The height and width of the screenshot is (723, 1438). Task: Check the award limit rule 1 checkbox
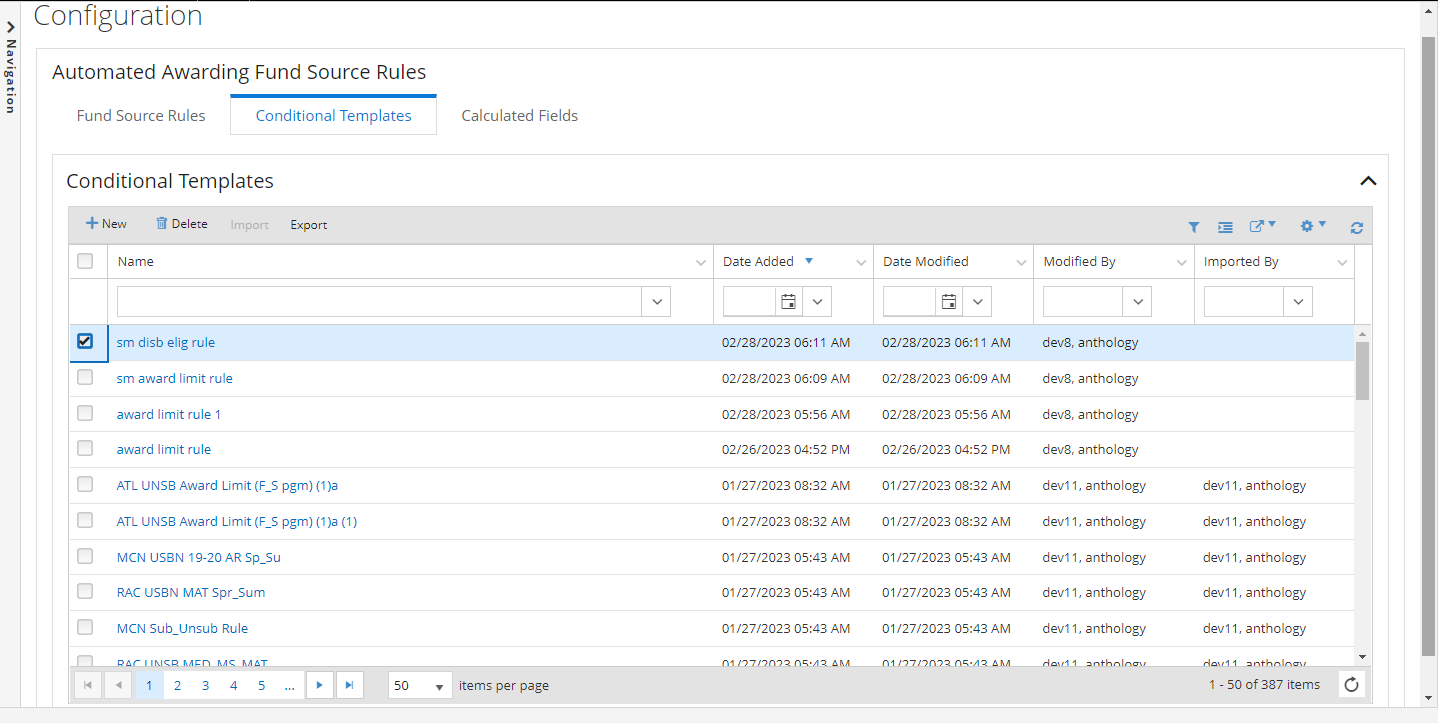85,413
